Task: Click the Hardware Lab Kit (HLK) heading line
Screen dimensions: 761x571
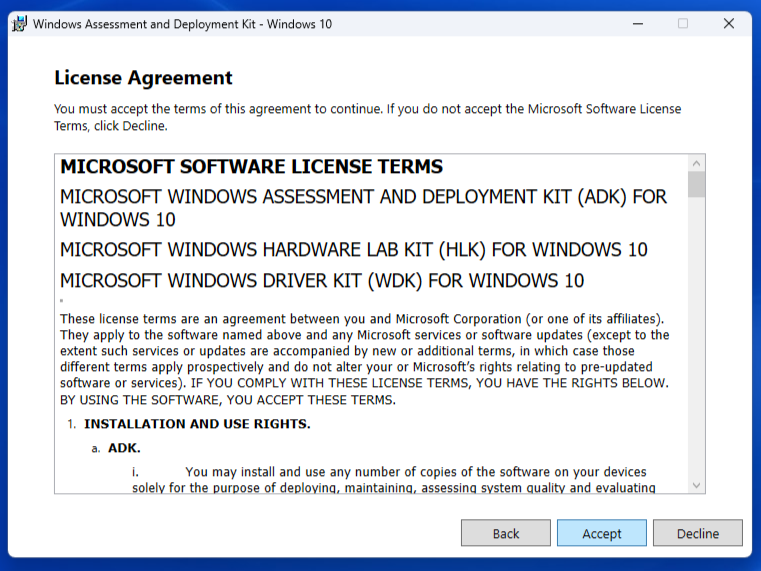Action: 353,250
